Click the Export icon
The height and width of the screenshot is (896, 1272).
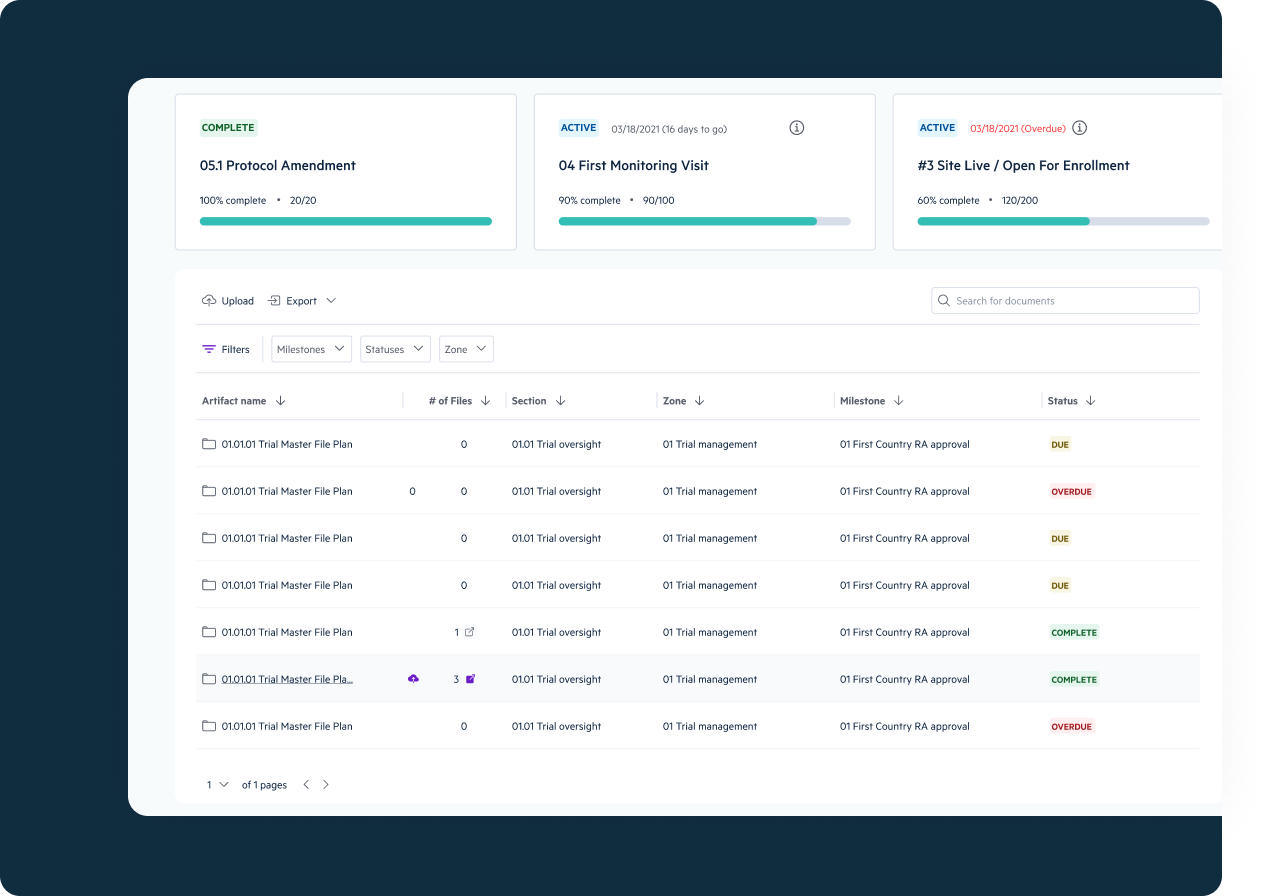(274, 301)
